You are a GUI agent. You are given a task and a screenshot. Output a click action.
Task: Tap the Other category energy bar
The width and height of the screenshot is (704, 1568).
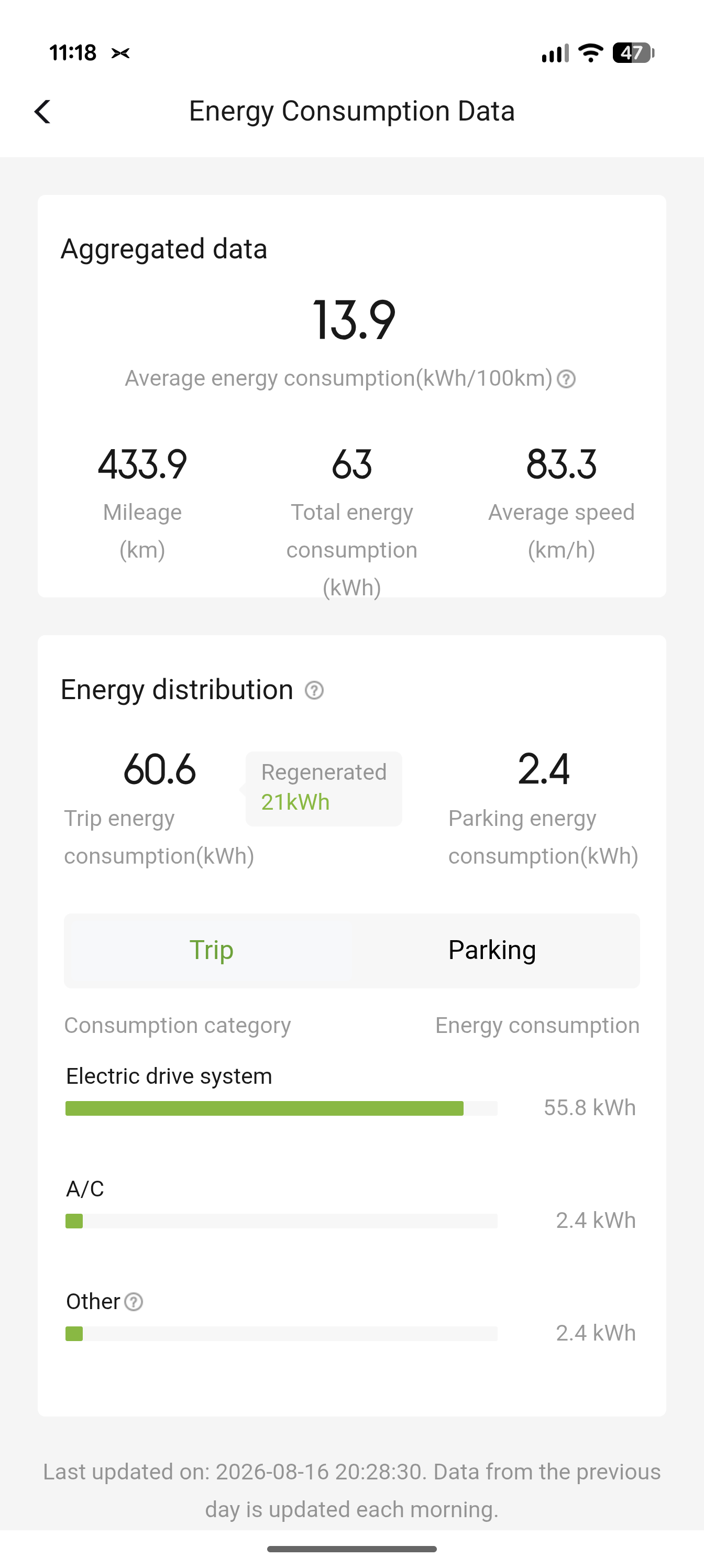click(281, 1334)
